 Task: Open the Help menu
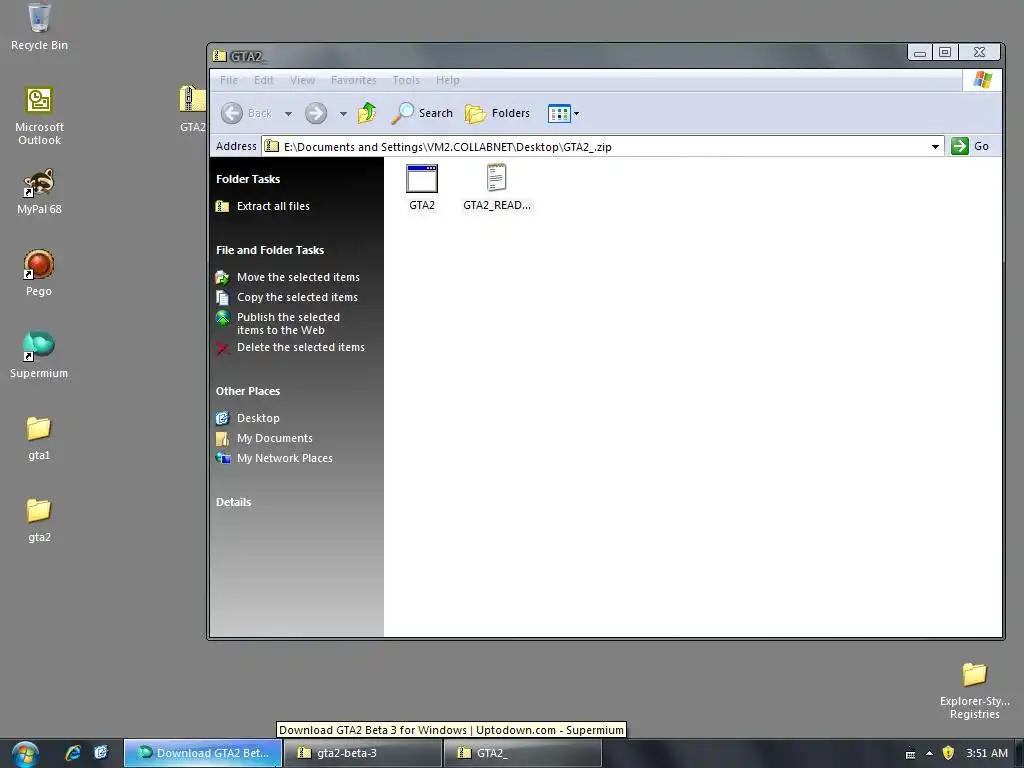447,80
